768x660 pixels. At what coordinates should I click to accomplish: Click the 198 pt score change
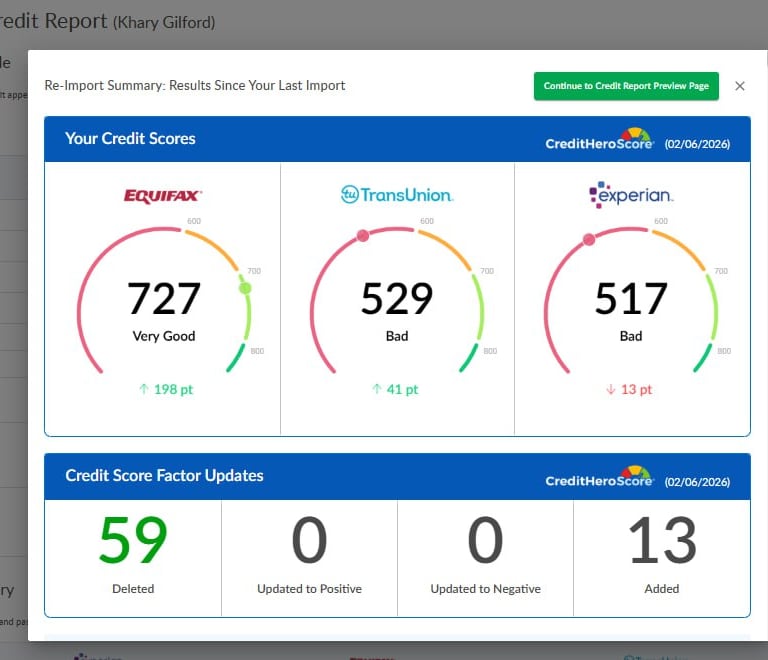click(x=173, y=390)
